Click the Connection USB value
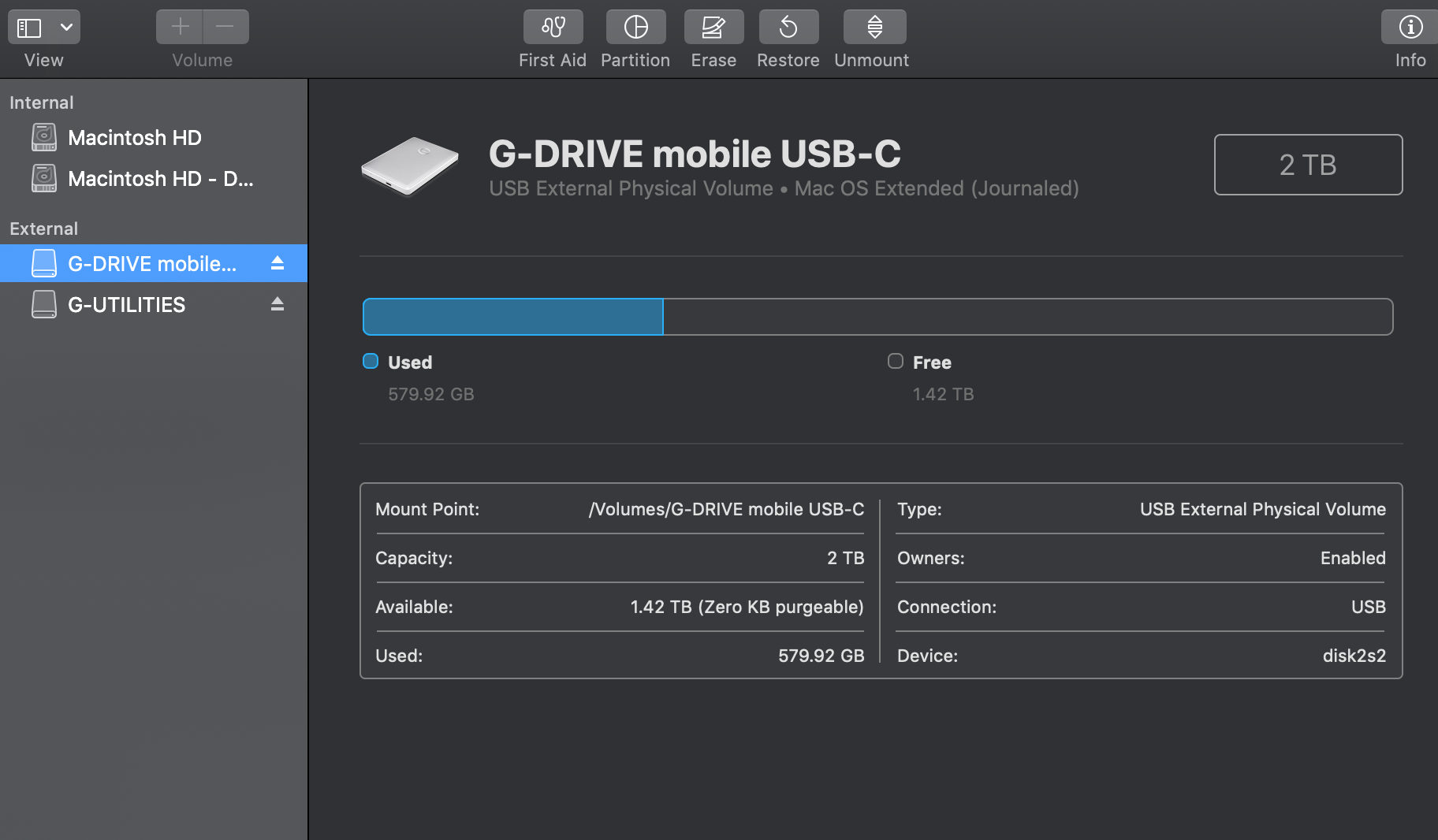This screenshot has height=840, width=1438. (x=1369, y=607)
